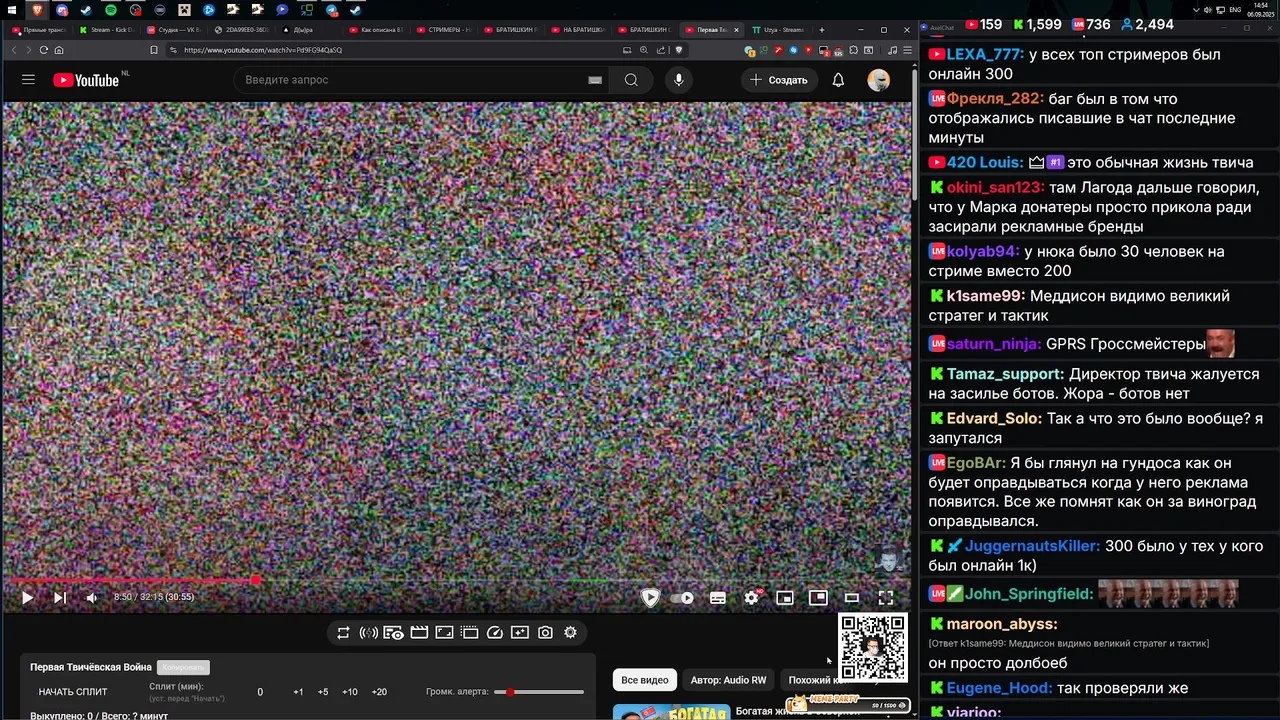Toggle subtitles in the video player
This screenshot has width=1280, height=720.
pos(718,598)
